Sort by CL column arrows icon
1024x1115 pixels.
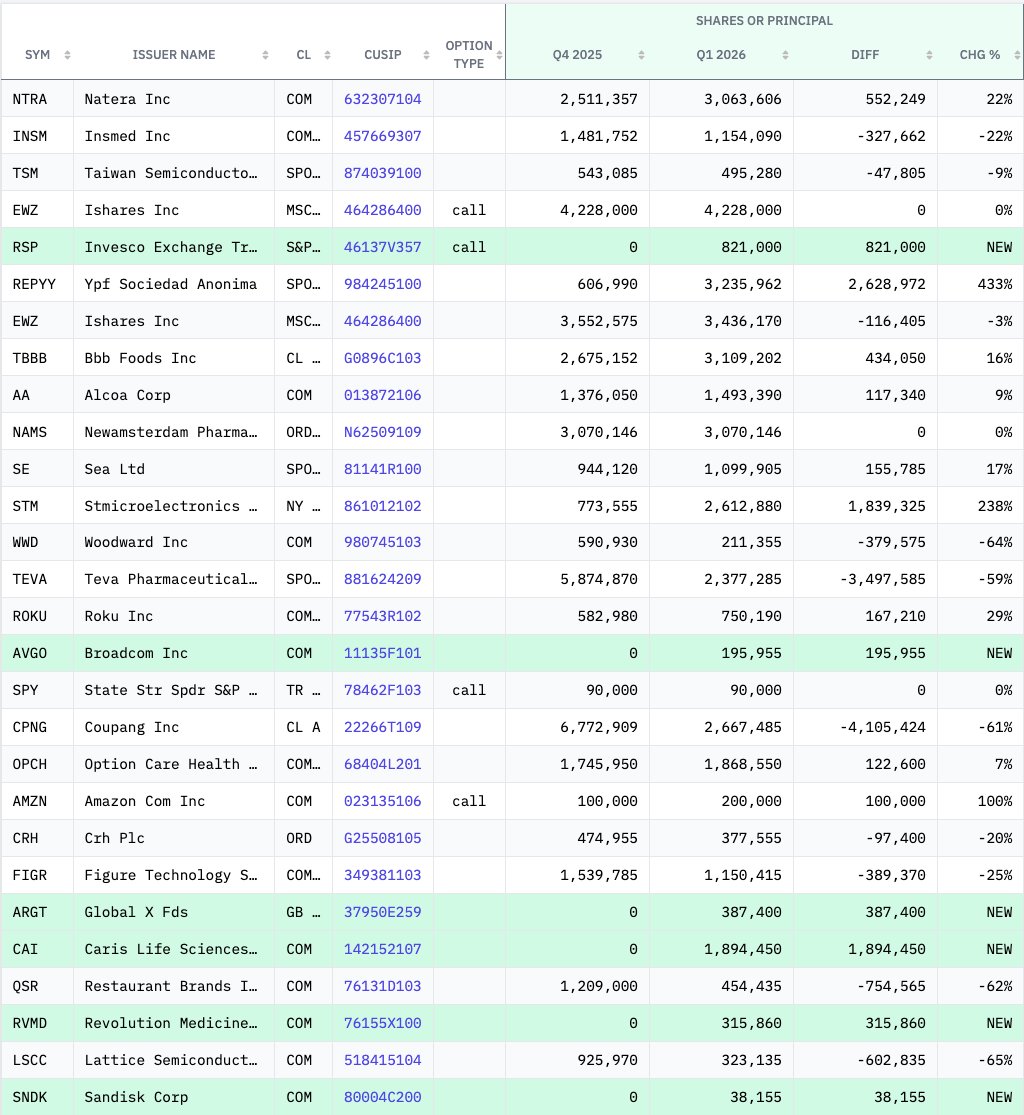pos(327,55)
